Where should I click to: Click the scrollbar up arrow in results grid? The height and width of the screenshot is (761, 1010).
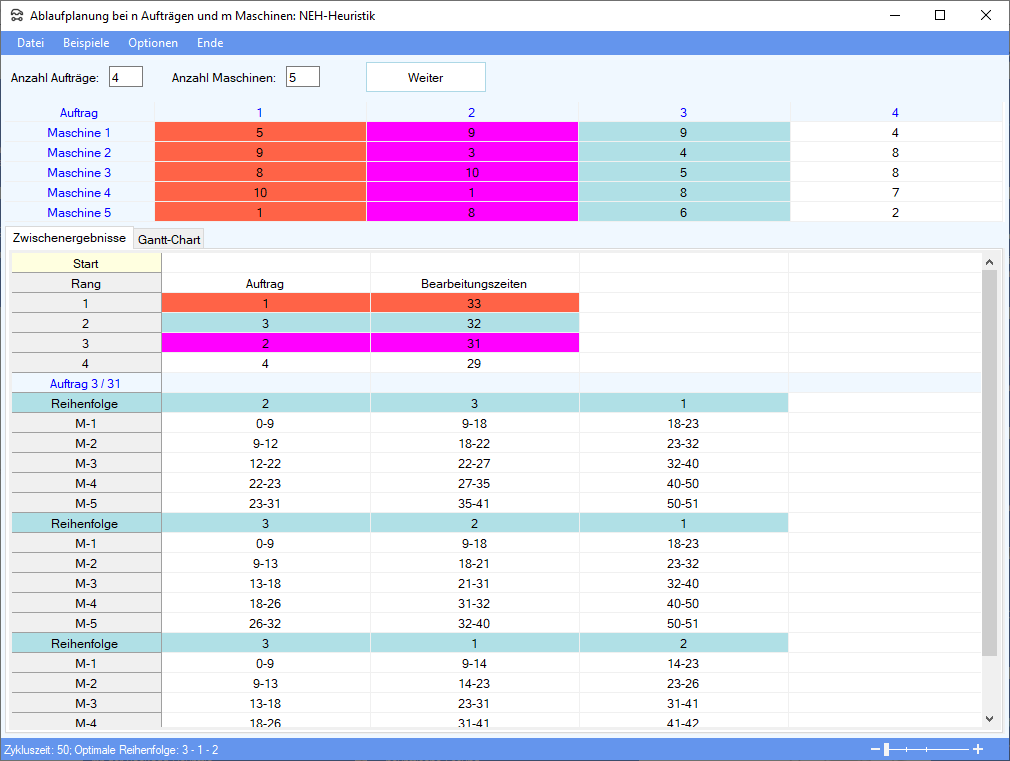pos(989,262)
